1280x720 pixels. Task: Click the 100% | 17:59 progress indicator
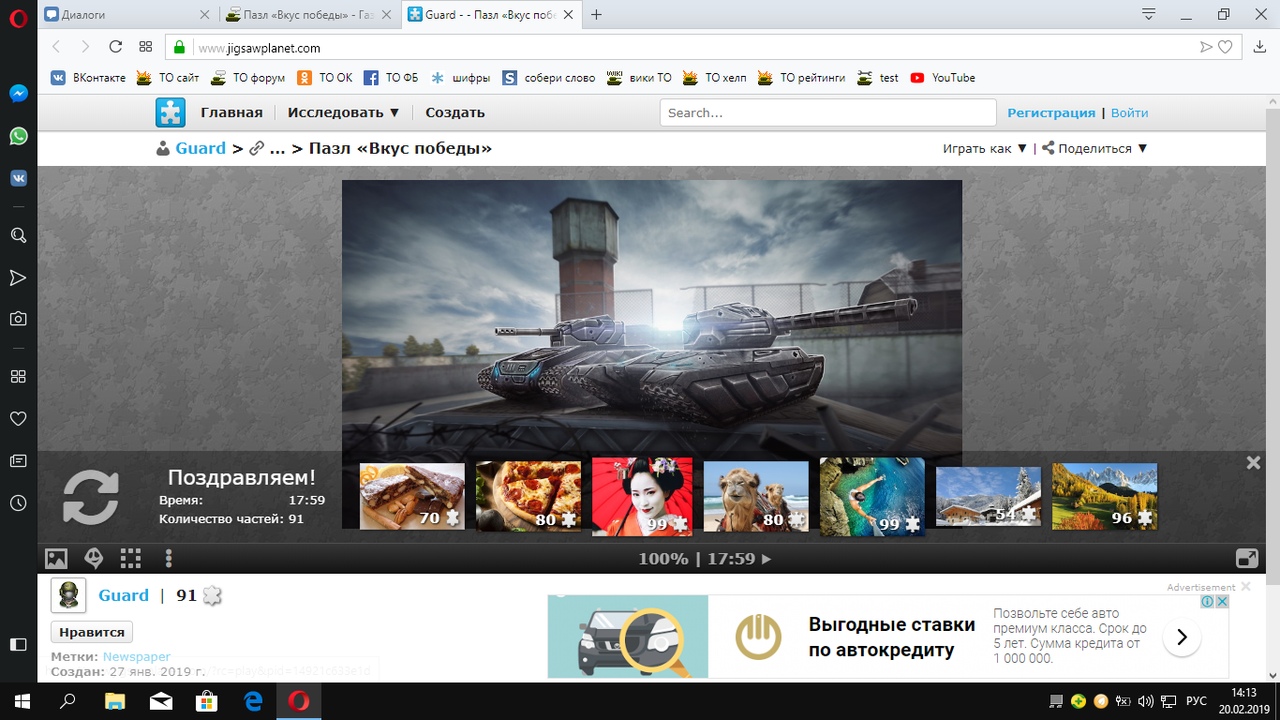705,558
